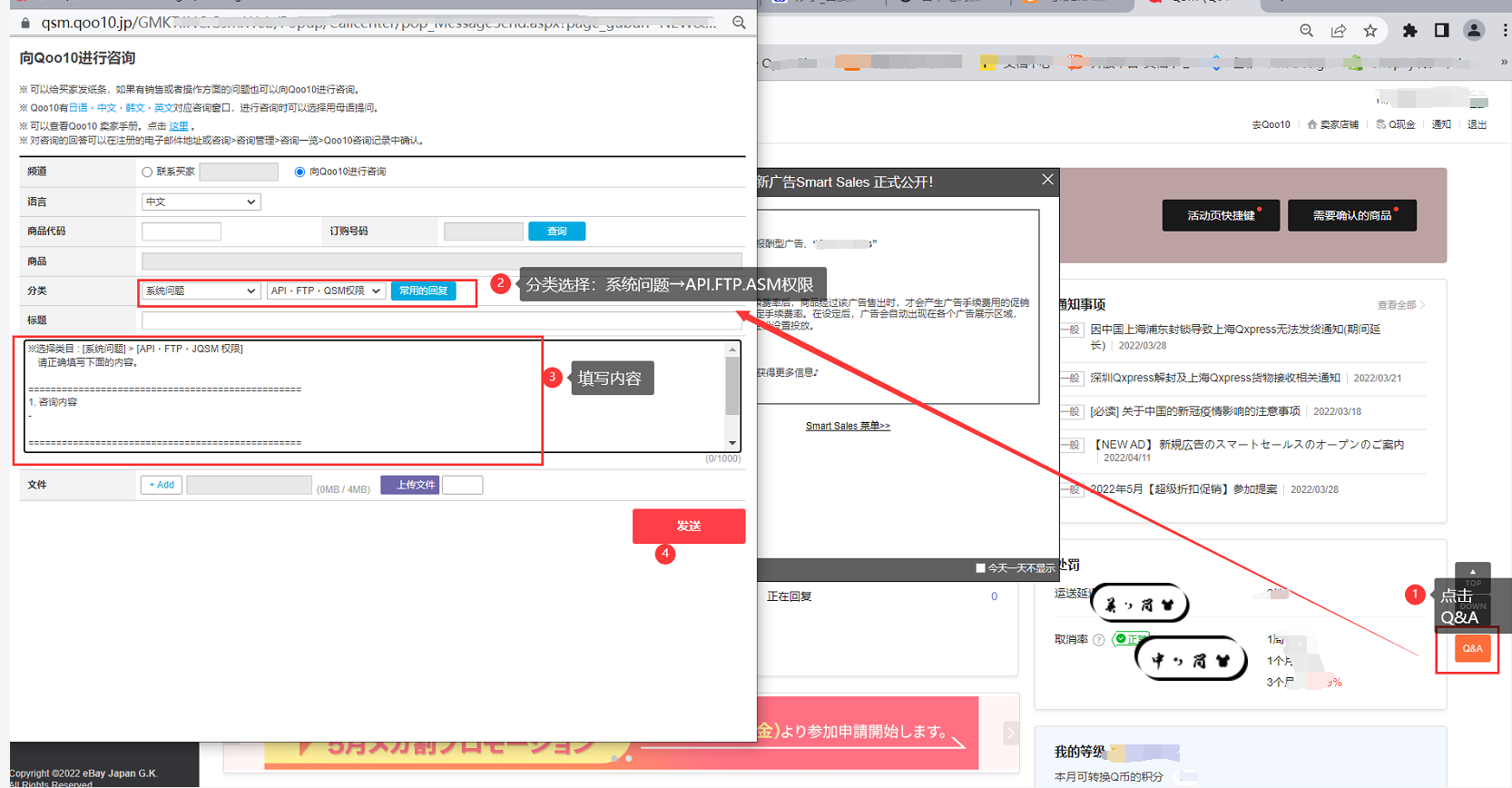The image size is (1512, 788).
Task: Open the 英文 inquiry window link
Action: tap(163, 108)
